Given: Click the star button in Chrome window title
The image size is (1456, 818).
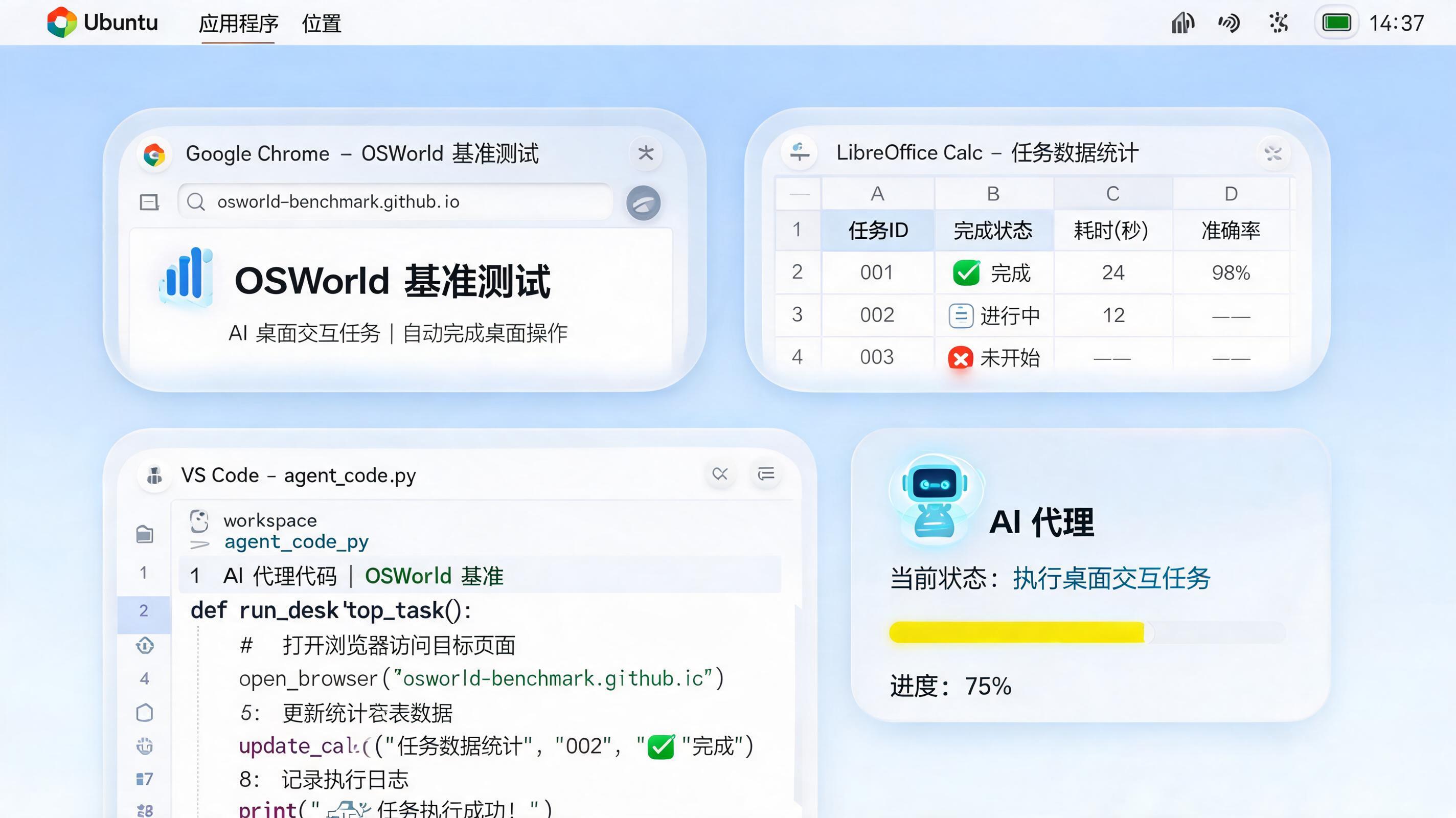Looking at the screenshot, I should (646, 153).
